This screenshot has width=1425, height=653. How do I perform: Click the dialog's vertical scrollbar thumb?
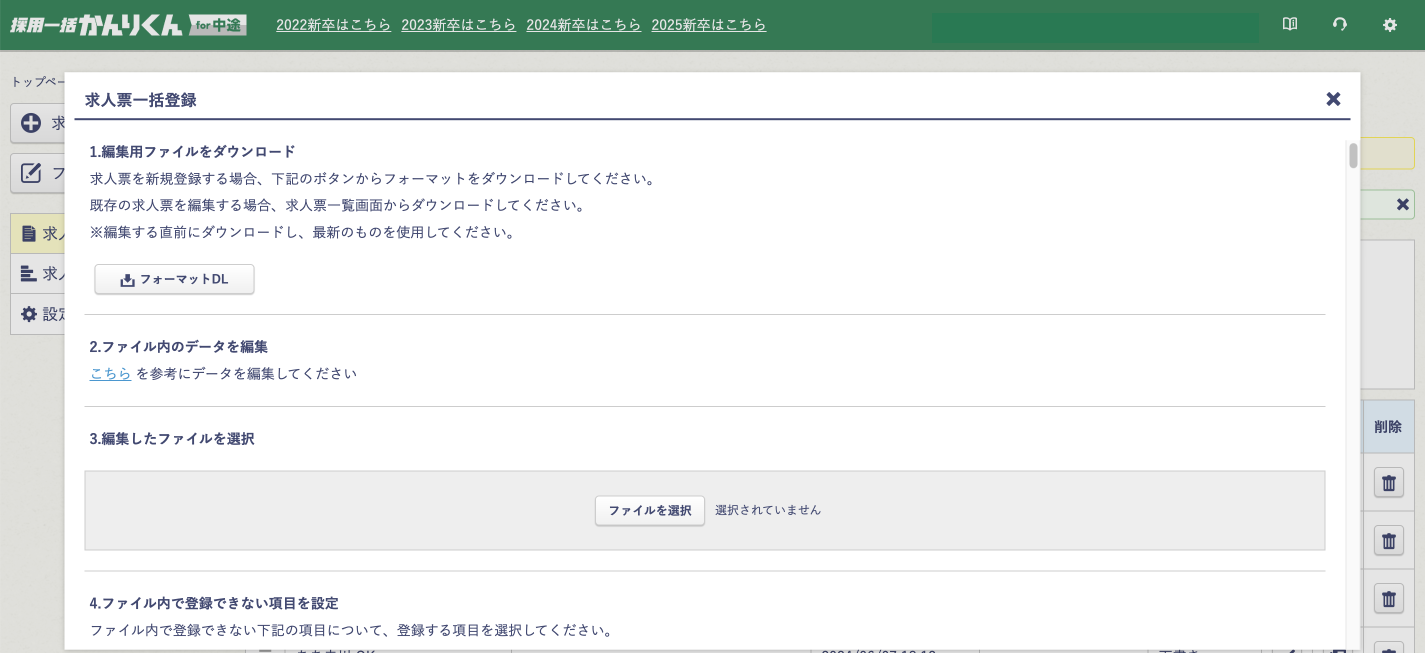pos(1353,156)
